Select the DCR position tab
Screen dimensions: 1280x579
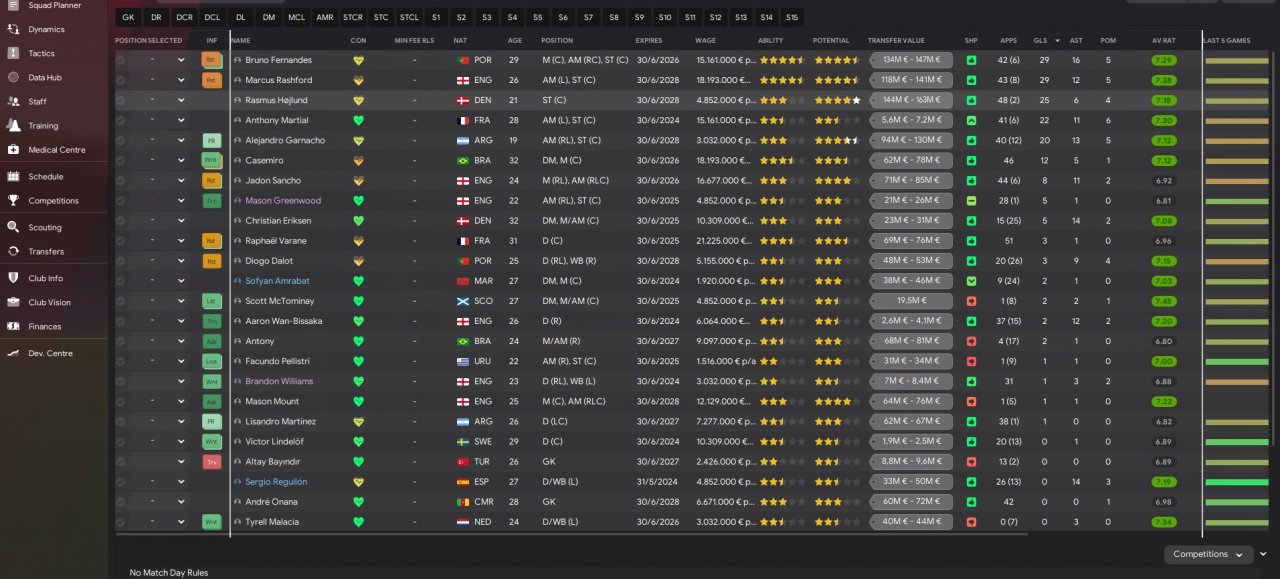(184, 17)
